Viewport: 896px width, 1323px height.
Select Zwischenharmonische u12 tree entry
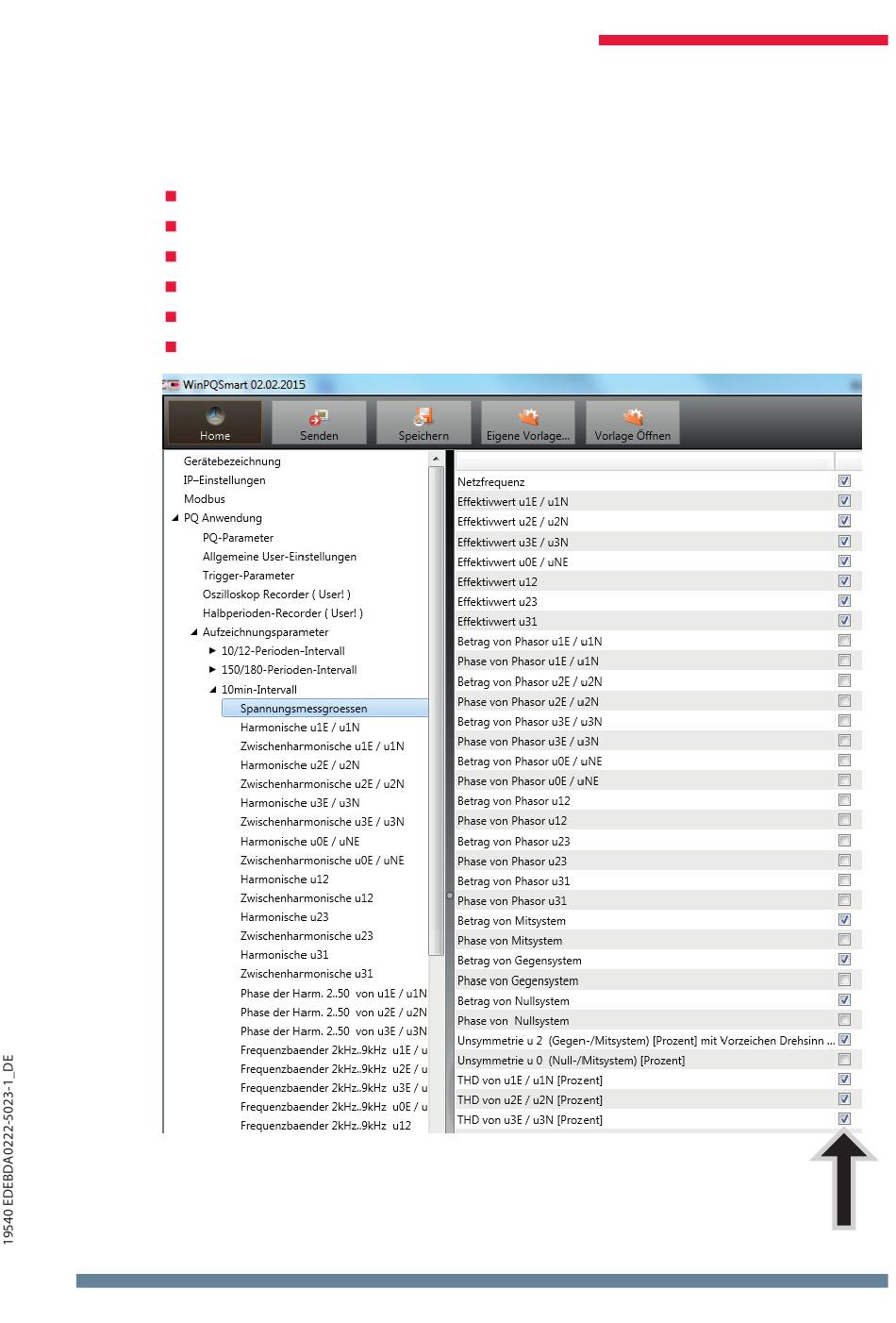(x=307, y=898)
